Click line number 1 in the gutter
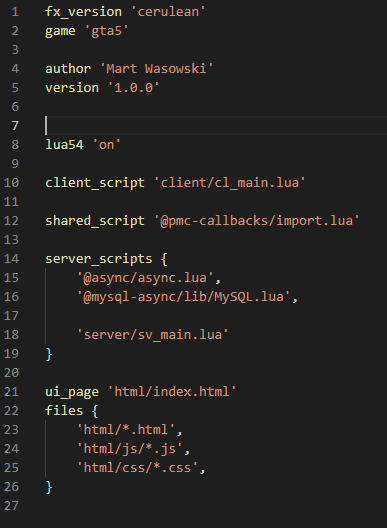The width and height of the screenshot is (387, 528). pyautogui.click(x=15, y=12)
